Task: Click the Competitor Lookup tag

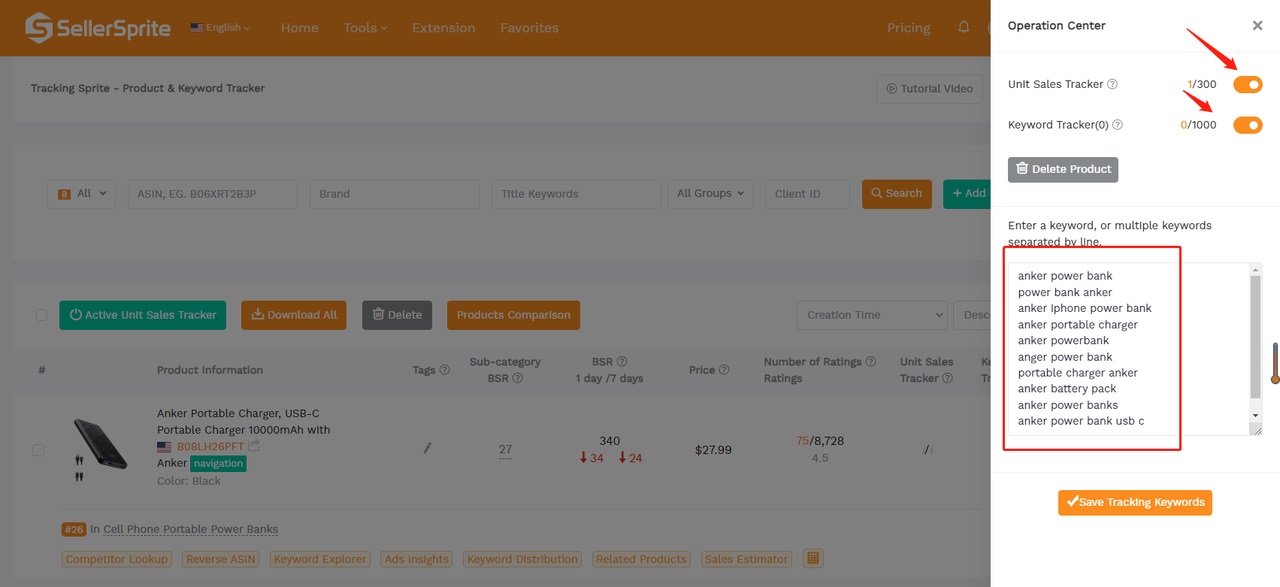Action: pyautogui.click(x=117, y=559)
